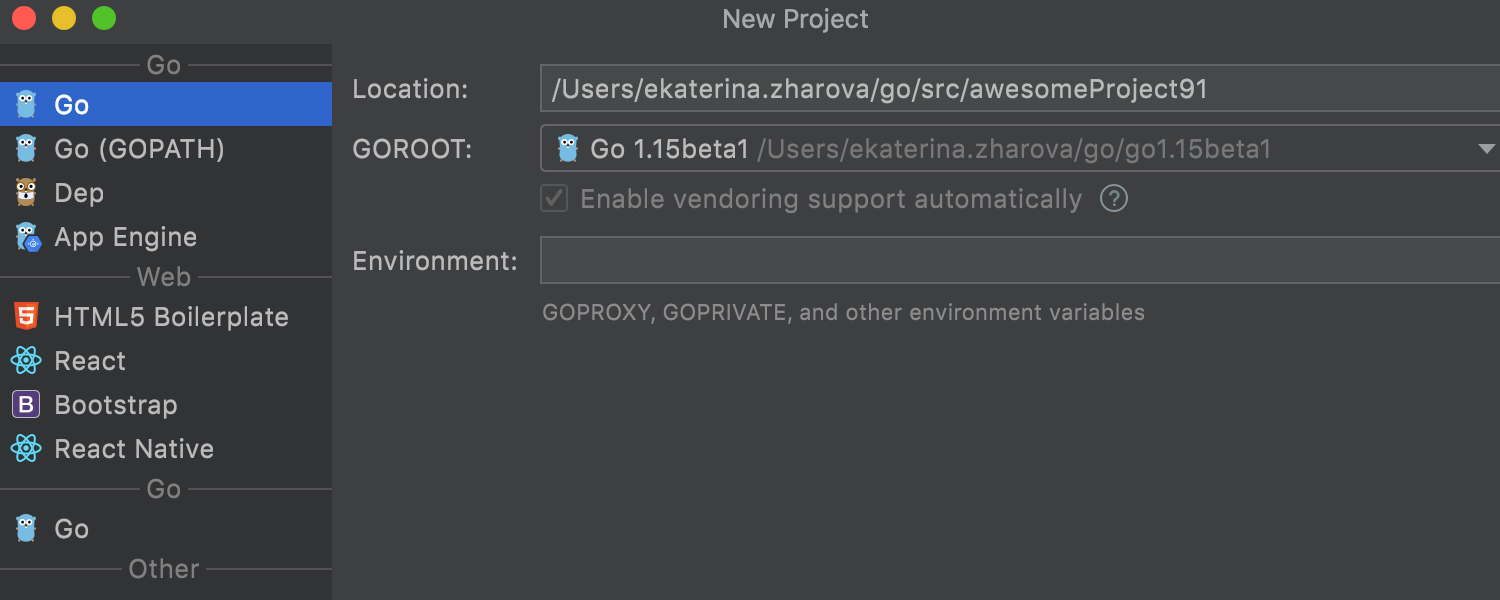Screen dimensions: 1500x600
Task: Click the React atom icon
Action: point(26,361)
